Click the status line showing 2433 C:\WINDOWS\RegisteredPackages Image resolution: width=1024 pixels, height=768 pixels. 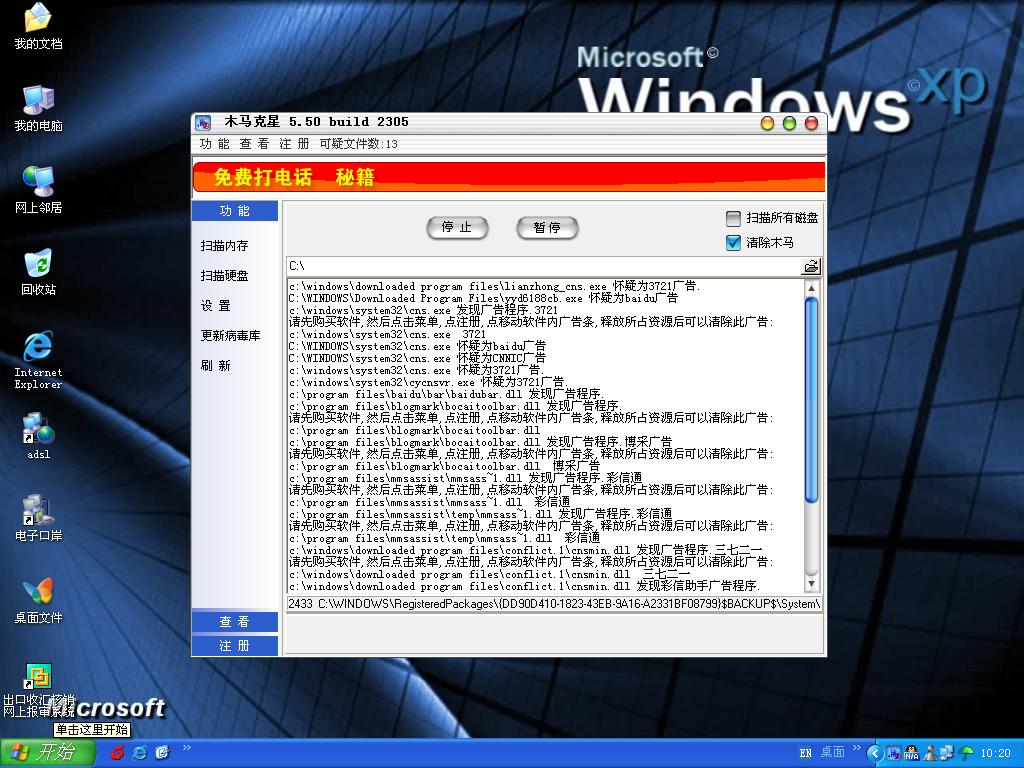[x=554, y=604]
